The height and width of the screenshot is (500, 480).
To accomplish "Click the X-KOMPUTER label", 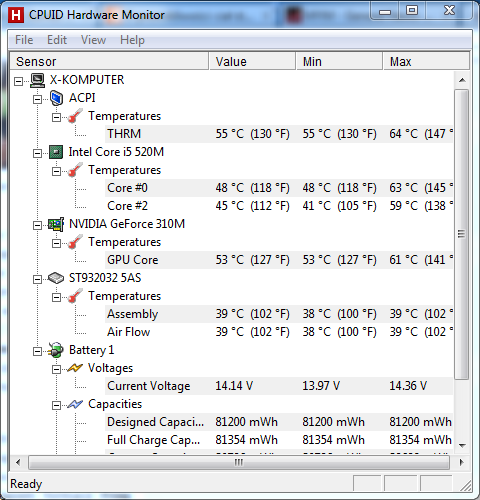I will [x=87, y=80].
